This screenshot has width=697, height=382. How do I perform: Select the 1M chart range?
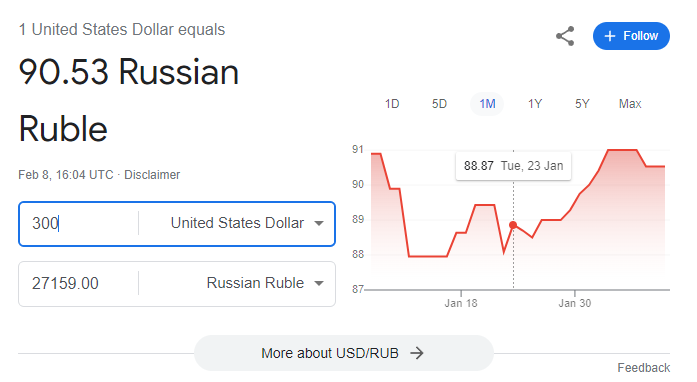487,104
